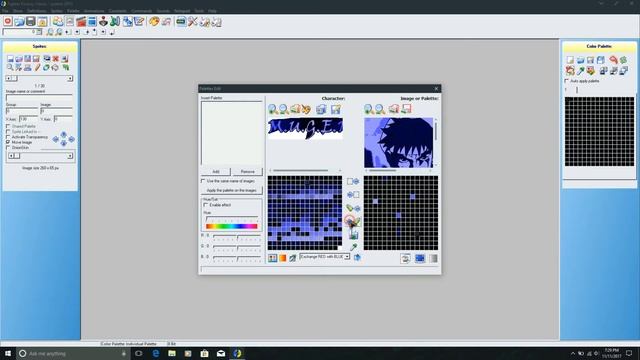Click blue arrow apply icon beside the Exchange dropdown
The height and width of the screenshot is (360, 640).
pos(357,257)
